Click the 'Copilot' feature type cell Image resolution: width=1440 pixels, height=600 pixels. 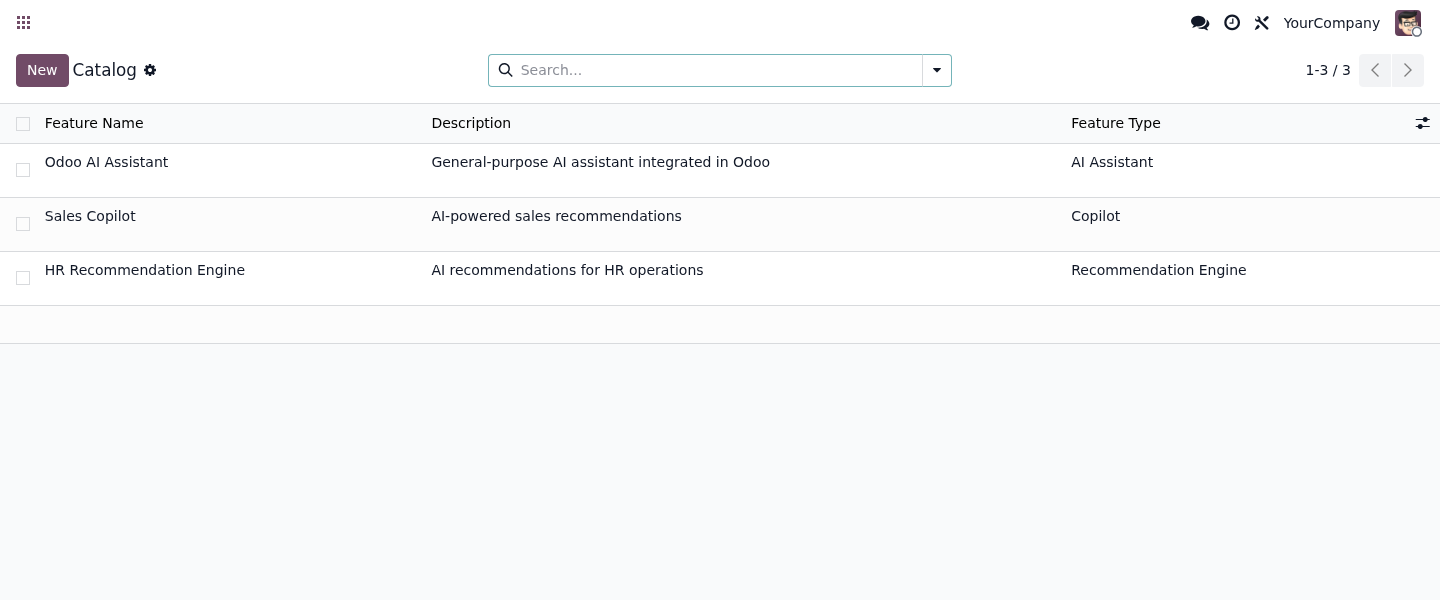(1095, 216)
